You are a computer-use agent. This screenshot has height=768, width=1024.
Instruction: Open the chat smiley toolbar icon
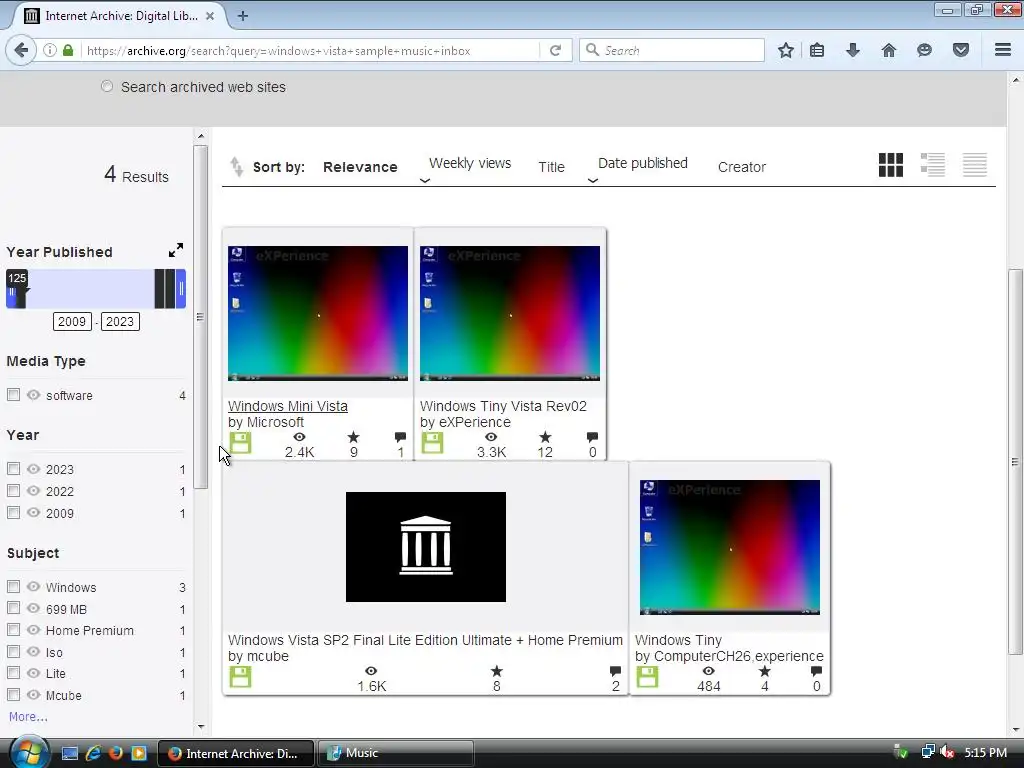click(x=924, y=50)
